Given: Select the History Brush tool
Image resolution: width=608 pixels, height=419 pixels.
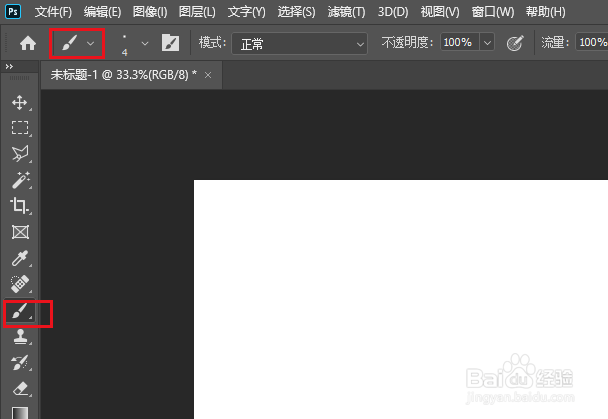Looking at the screenshot, I should click(x=19, y=362).
